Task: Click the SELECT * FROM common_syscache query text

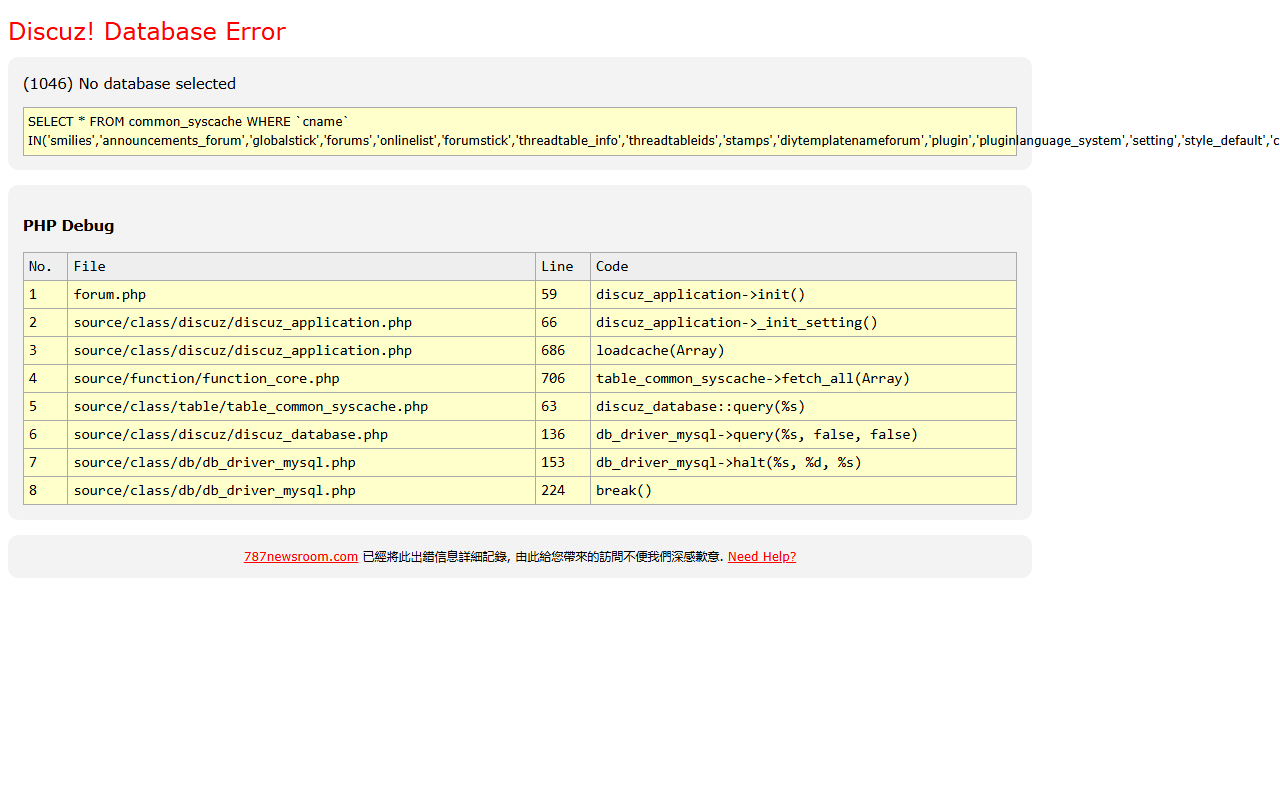Action: click(x=520, y=131)
